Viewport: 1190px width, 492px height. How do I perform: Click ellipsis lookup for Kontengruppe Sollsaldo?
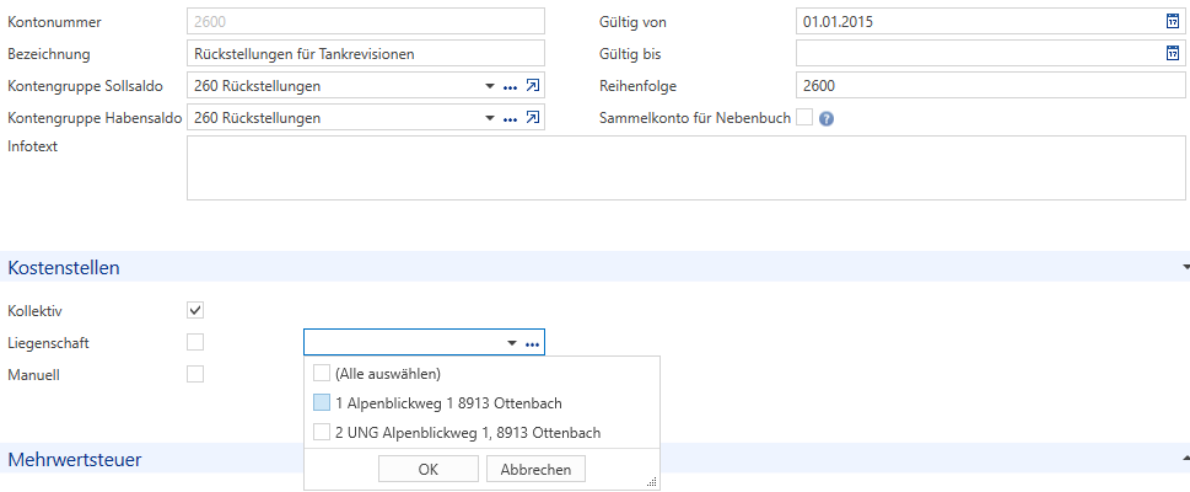tap(510, 87)
